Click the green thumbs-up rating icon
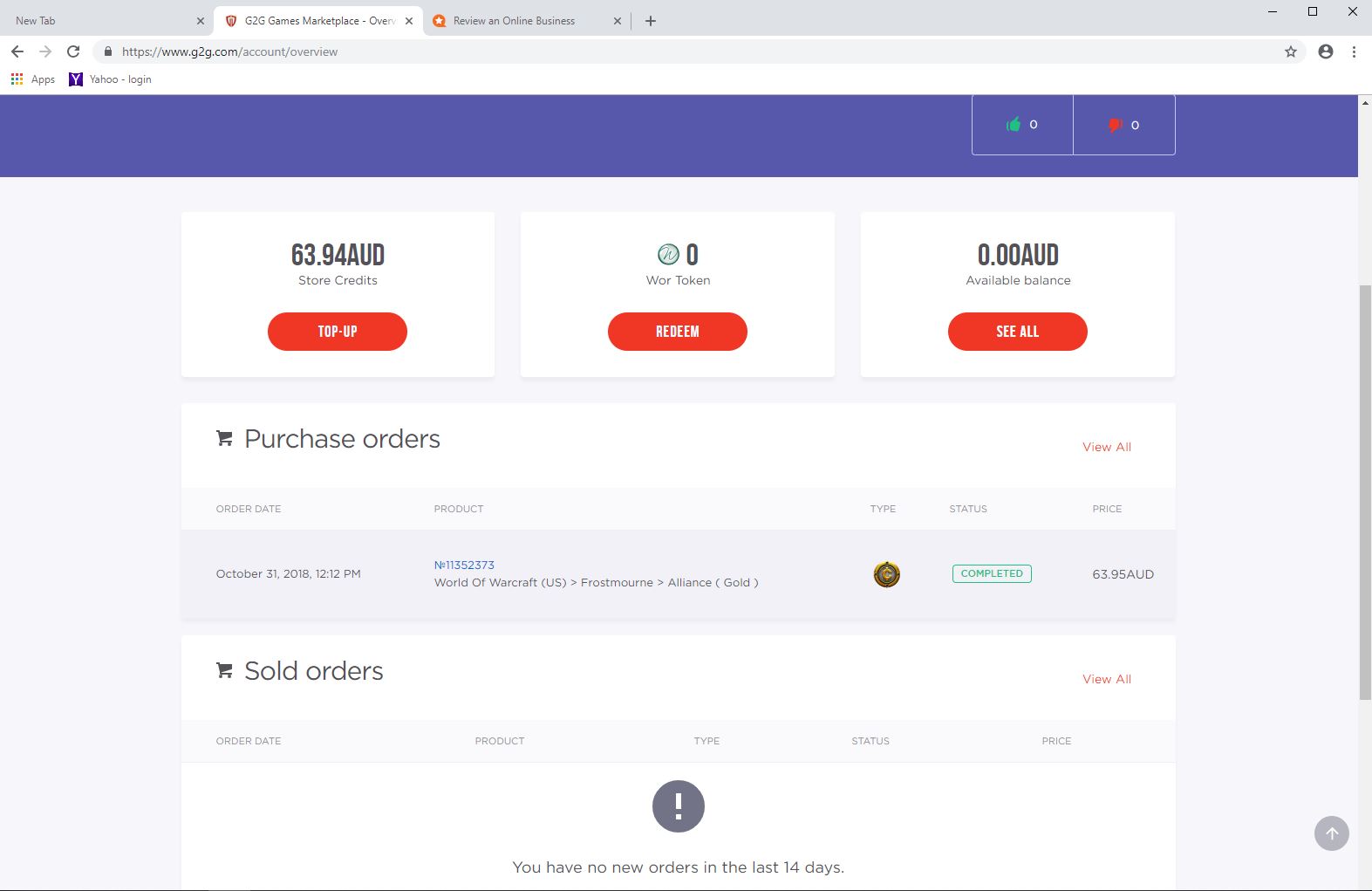1372x891 pixels. 1014,125
